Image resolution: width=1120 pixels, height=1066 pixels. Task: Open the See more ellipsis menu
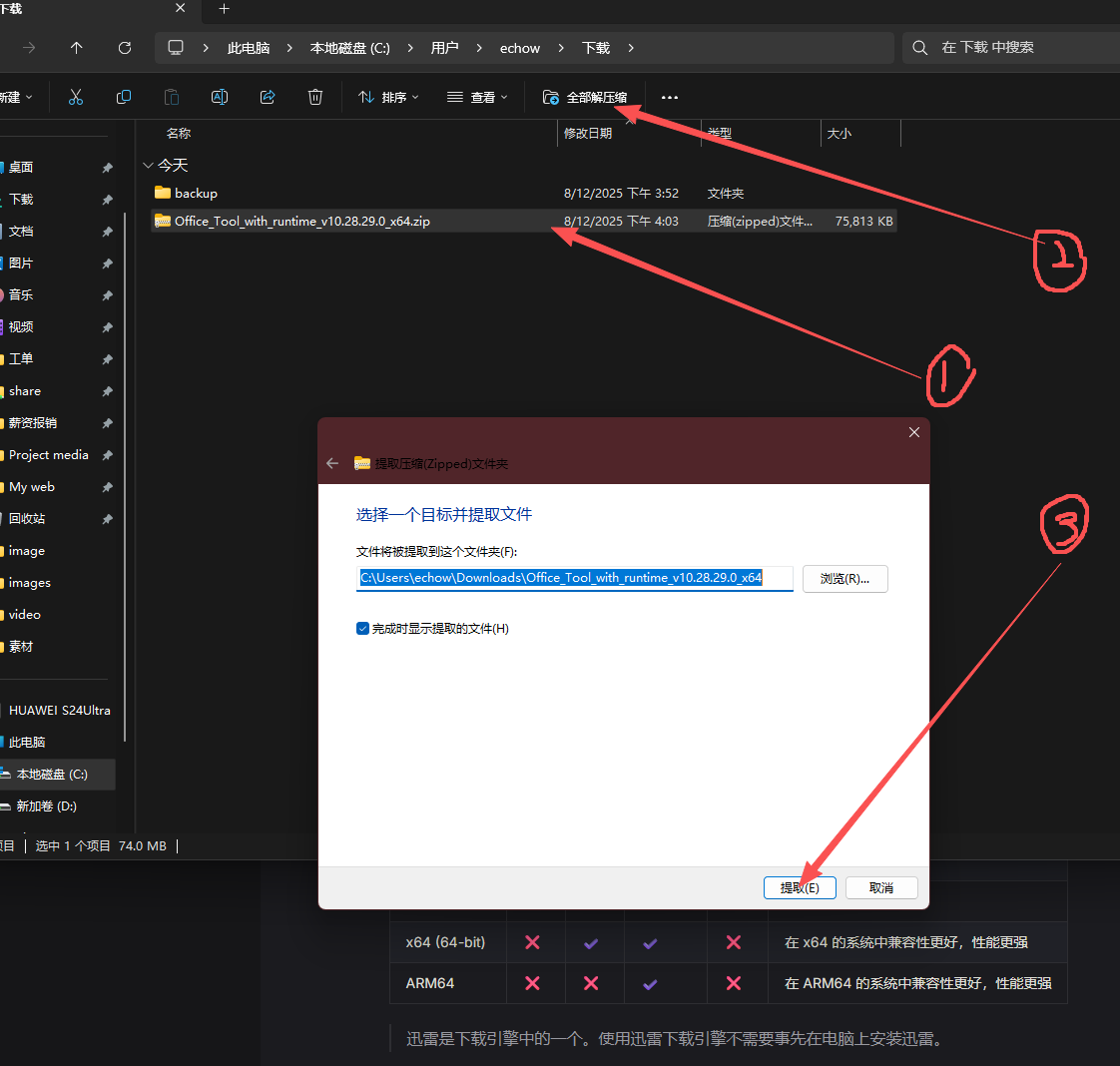coord(670,97)
